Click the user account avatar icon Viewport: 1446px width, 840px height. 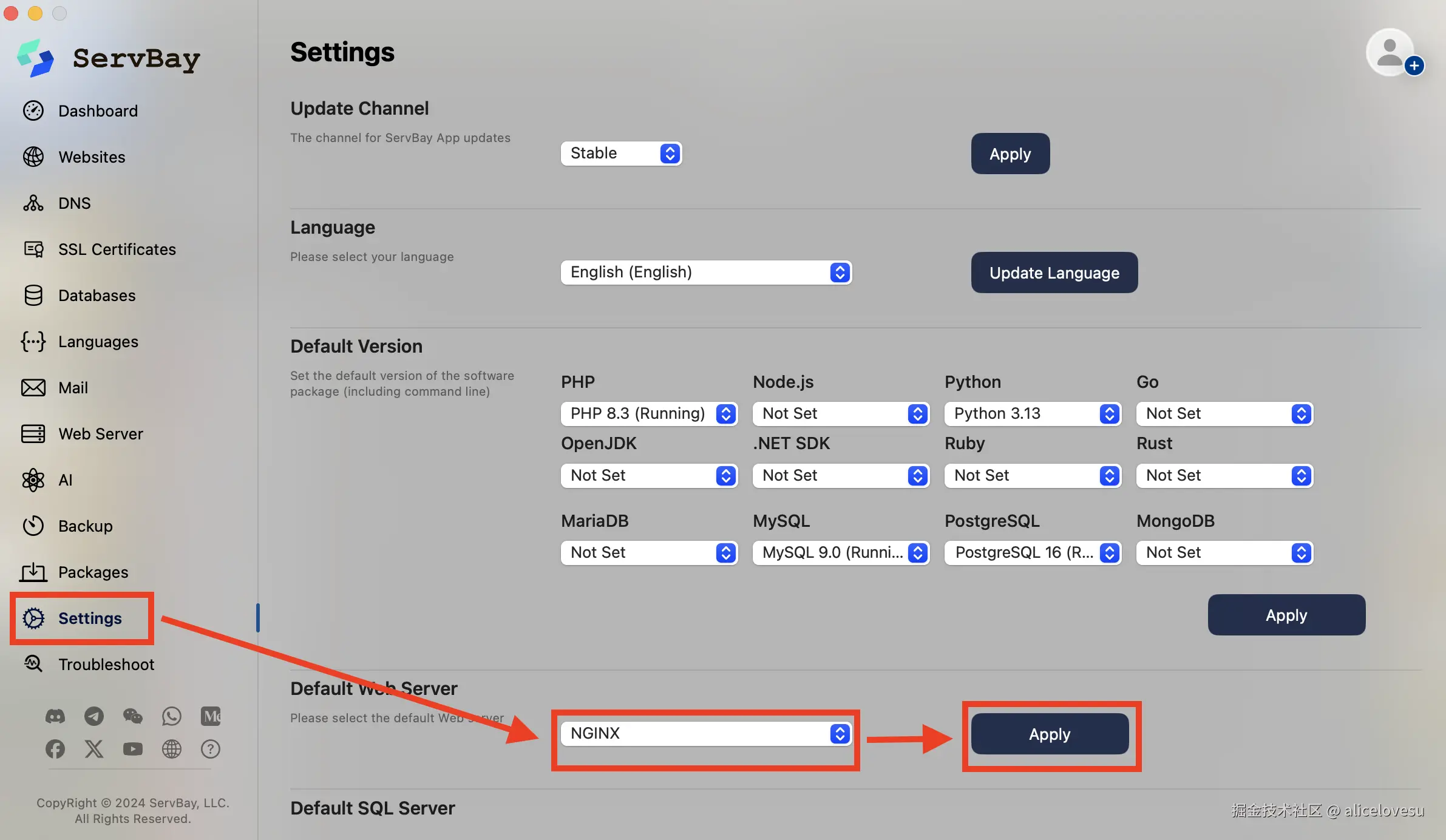(1391, 53)
